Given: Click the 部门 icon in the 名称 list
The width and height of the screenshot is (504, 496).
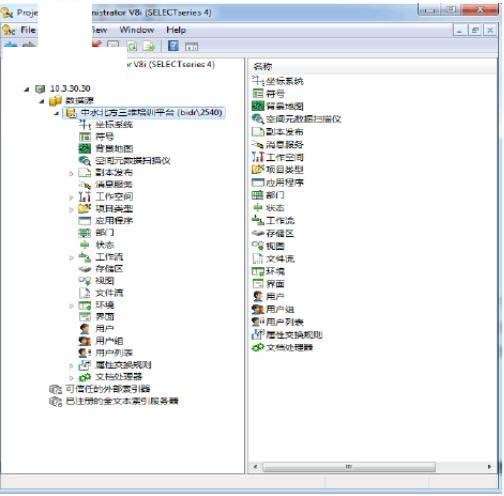Looking at the screenshot, I should (x=258, y=195).
